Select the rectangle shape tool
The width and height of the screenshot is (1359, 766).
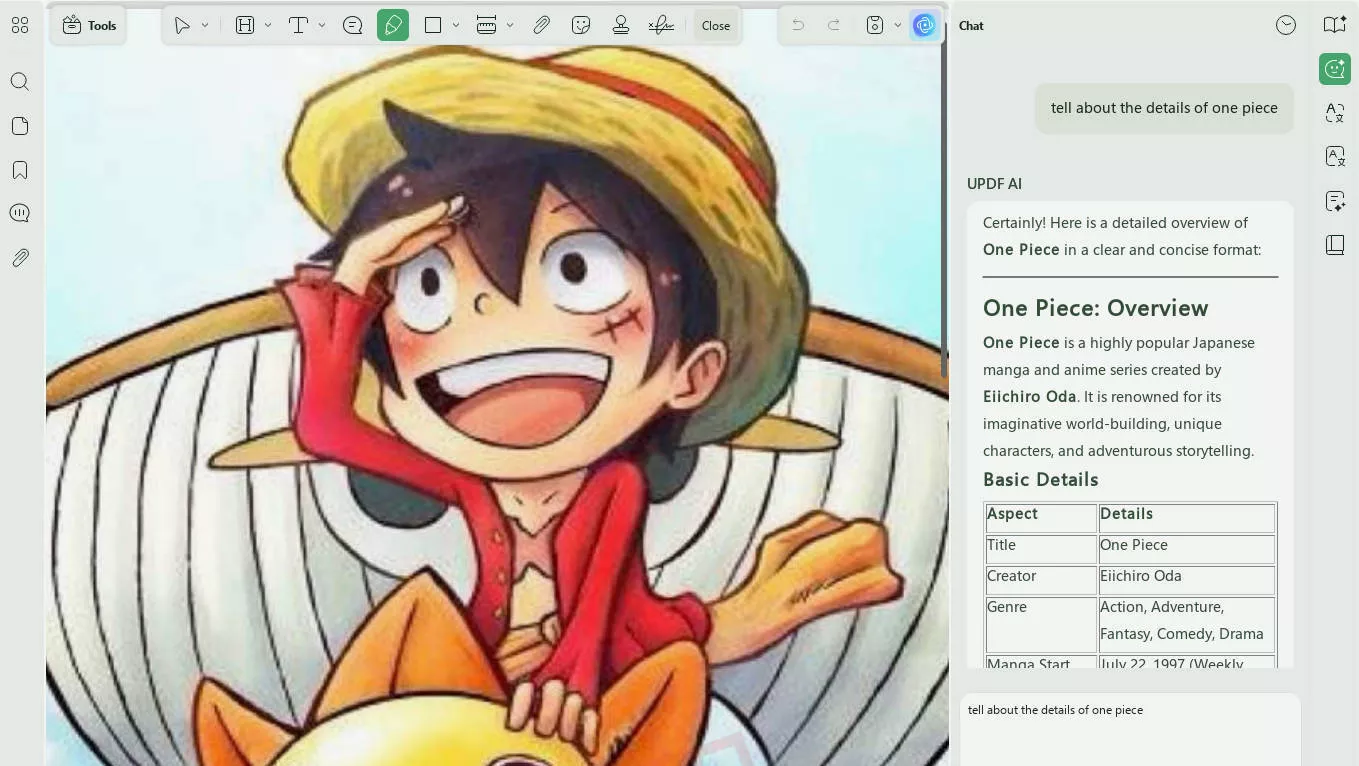point(433,26)
